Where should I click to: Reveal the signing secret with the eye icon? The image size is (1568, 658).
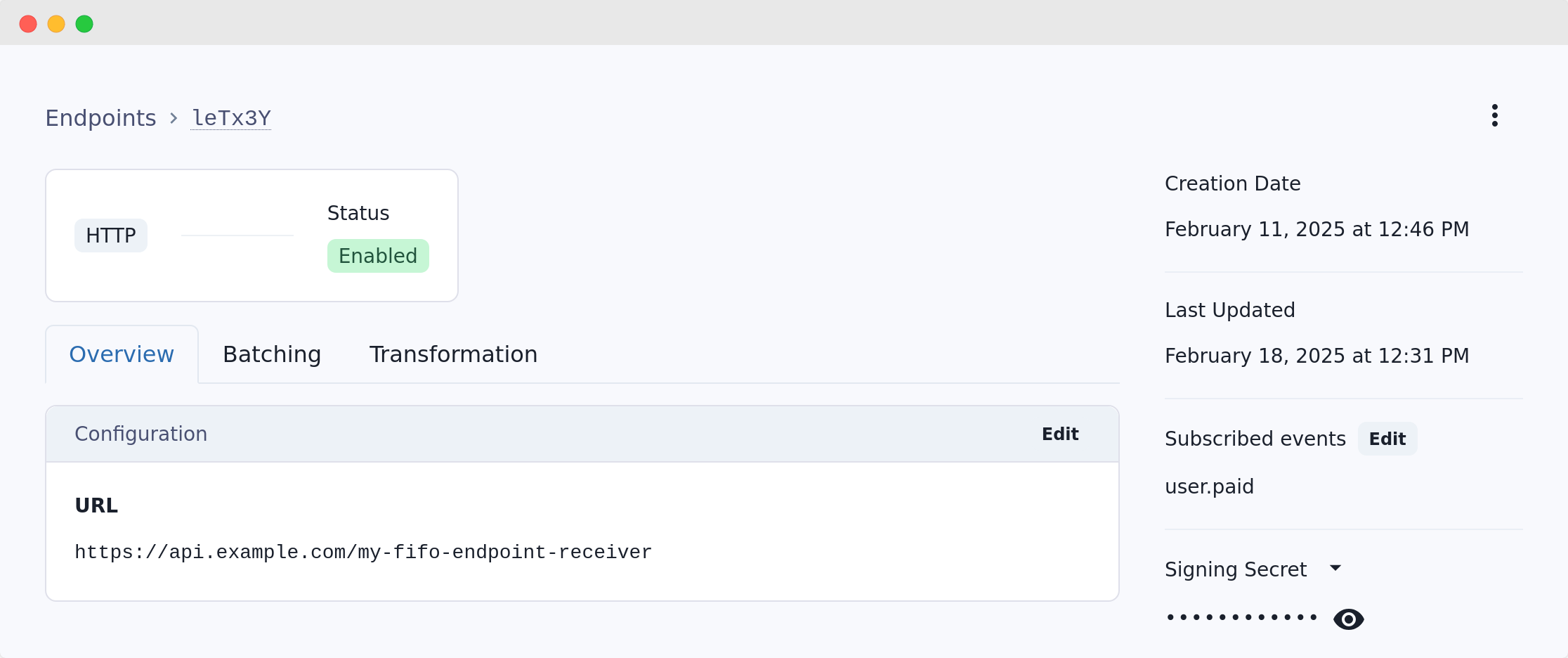coord(1349,619)
